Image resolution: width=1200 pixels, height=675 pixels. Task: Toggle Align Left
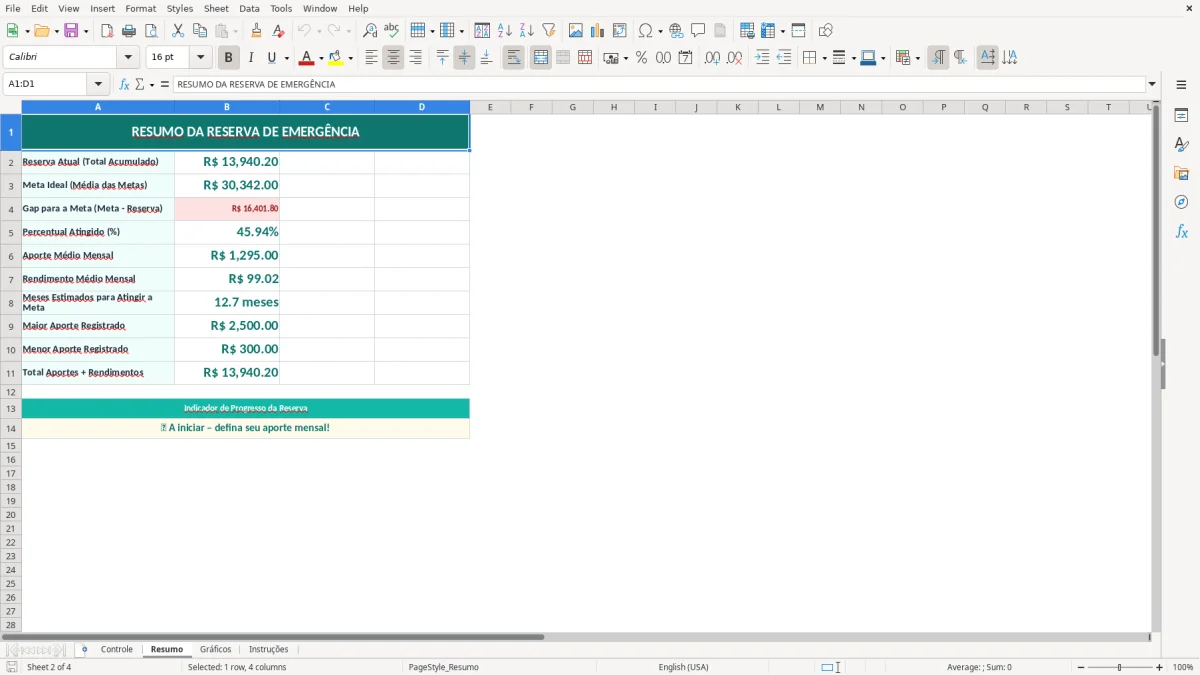[371, 58]
